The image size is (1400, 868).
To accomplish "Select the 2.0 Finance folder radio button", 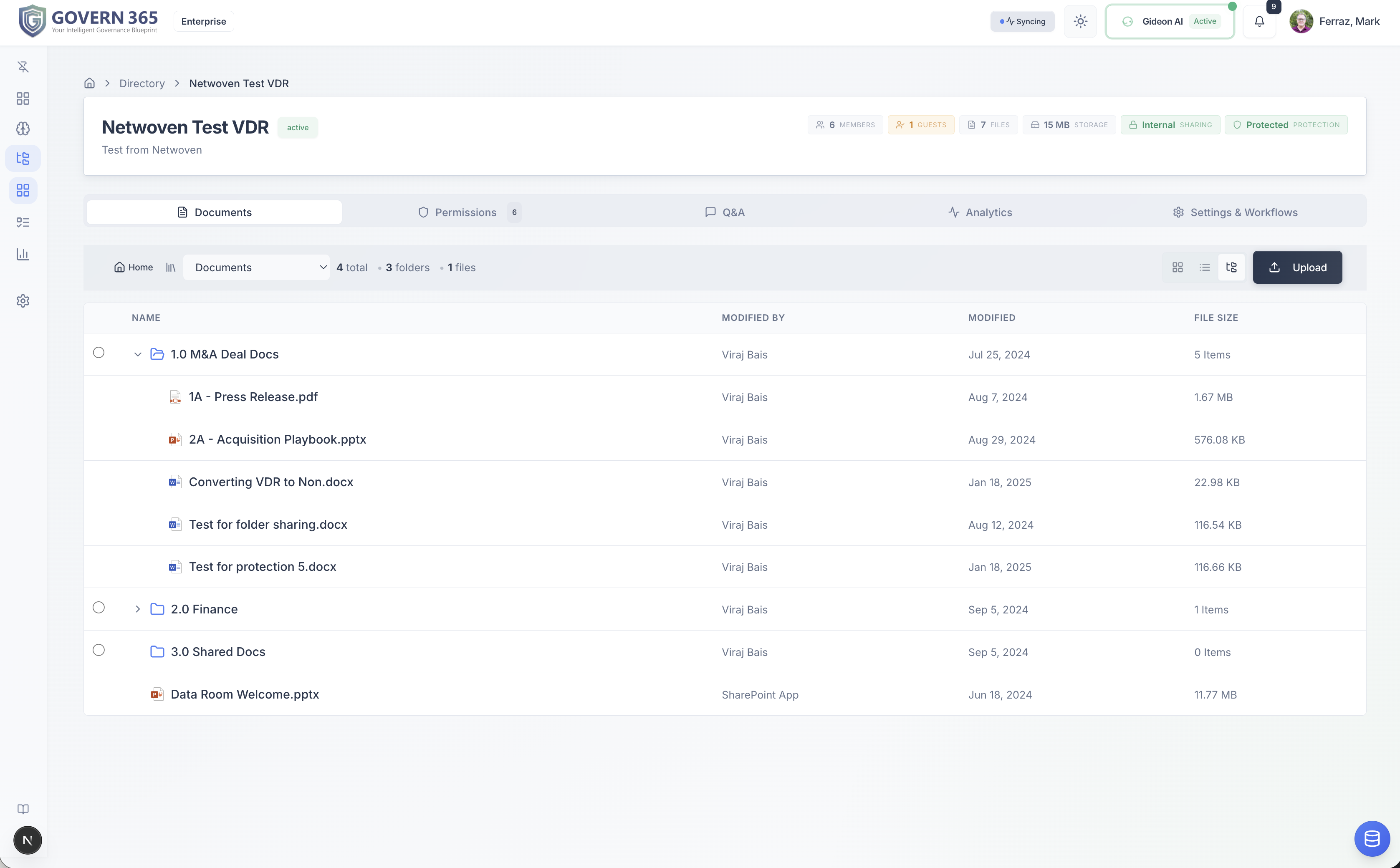I will click(x=99, y=608).
